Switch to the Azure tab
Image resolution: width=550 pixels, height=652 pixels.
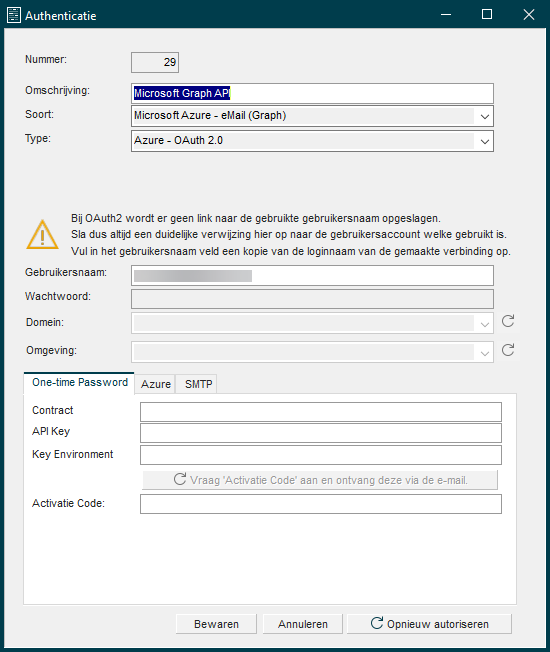155,384
